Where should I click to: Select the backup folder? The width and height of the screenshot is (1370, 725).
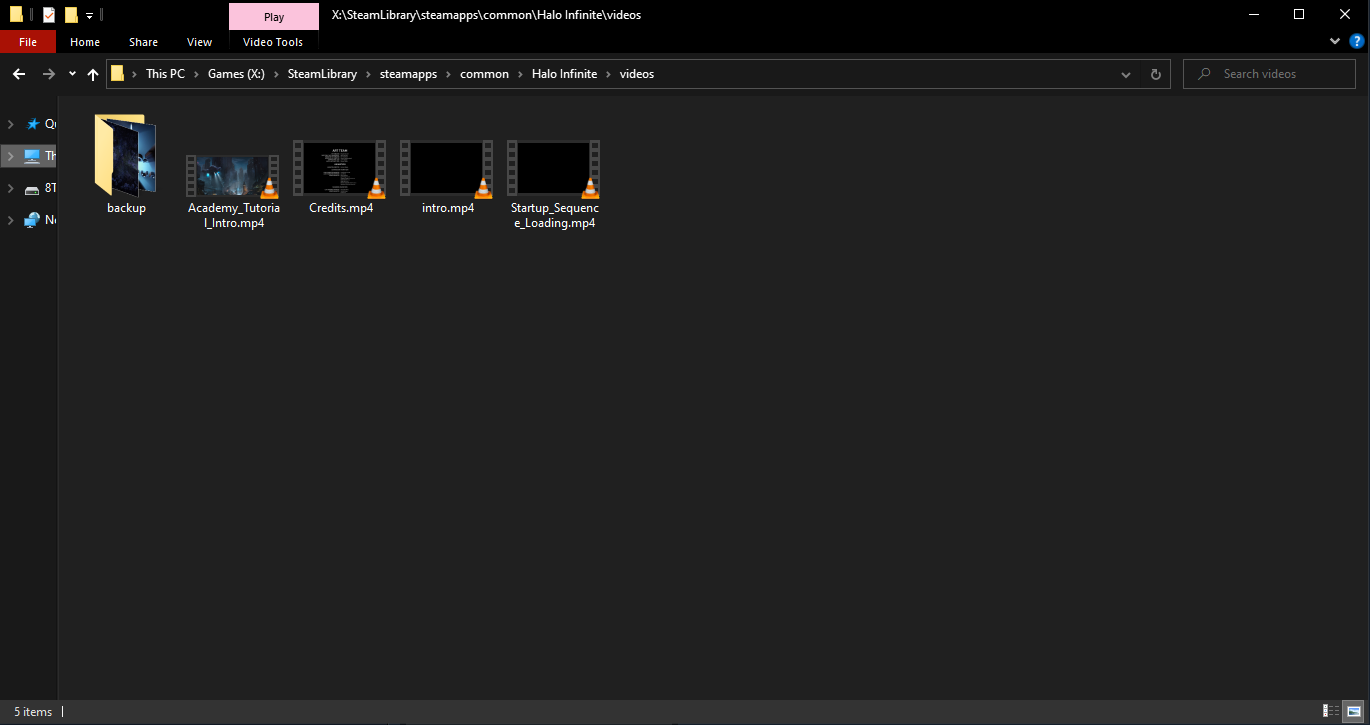pos(126,164)
